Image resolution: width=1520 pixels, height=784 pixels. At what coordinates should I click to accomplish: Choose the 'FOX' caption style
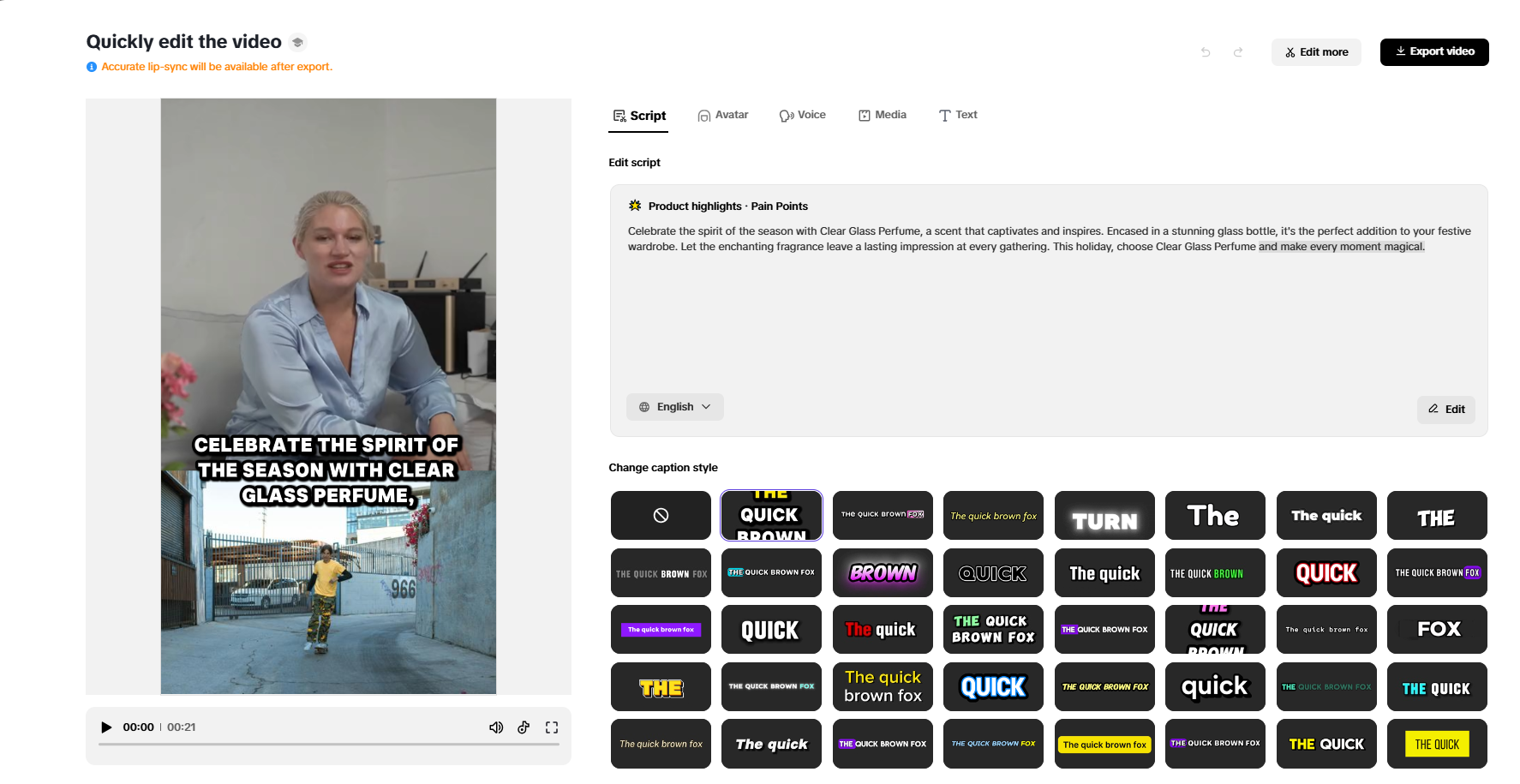tap(1437, 630)
